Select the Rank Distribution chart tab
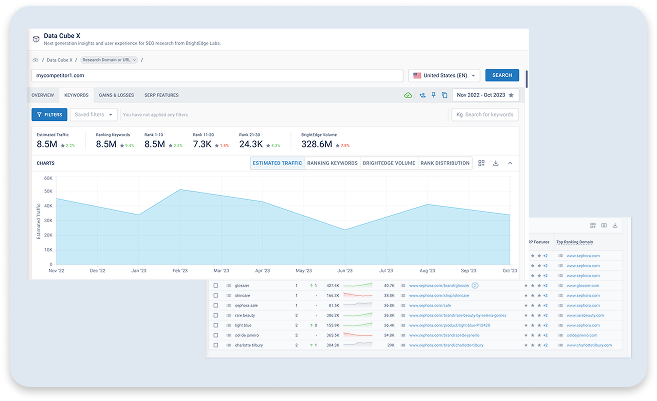Screen dimensions: 657x401 445,163
